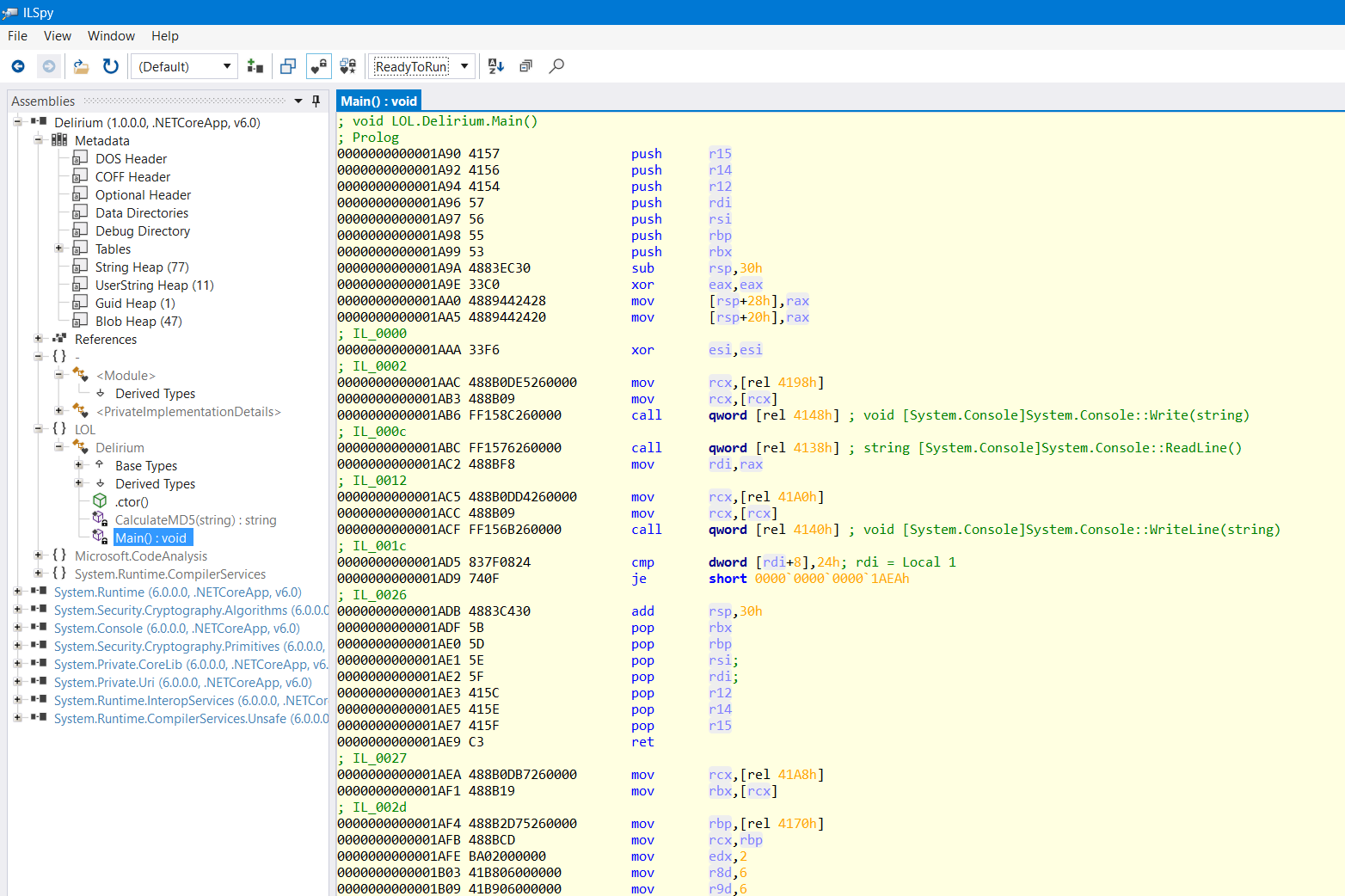Click the Collapse all tree nodes icon
This screenshot has height=896, width=1345.
coord(525,66)
